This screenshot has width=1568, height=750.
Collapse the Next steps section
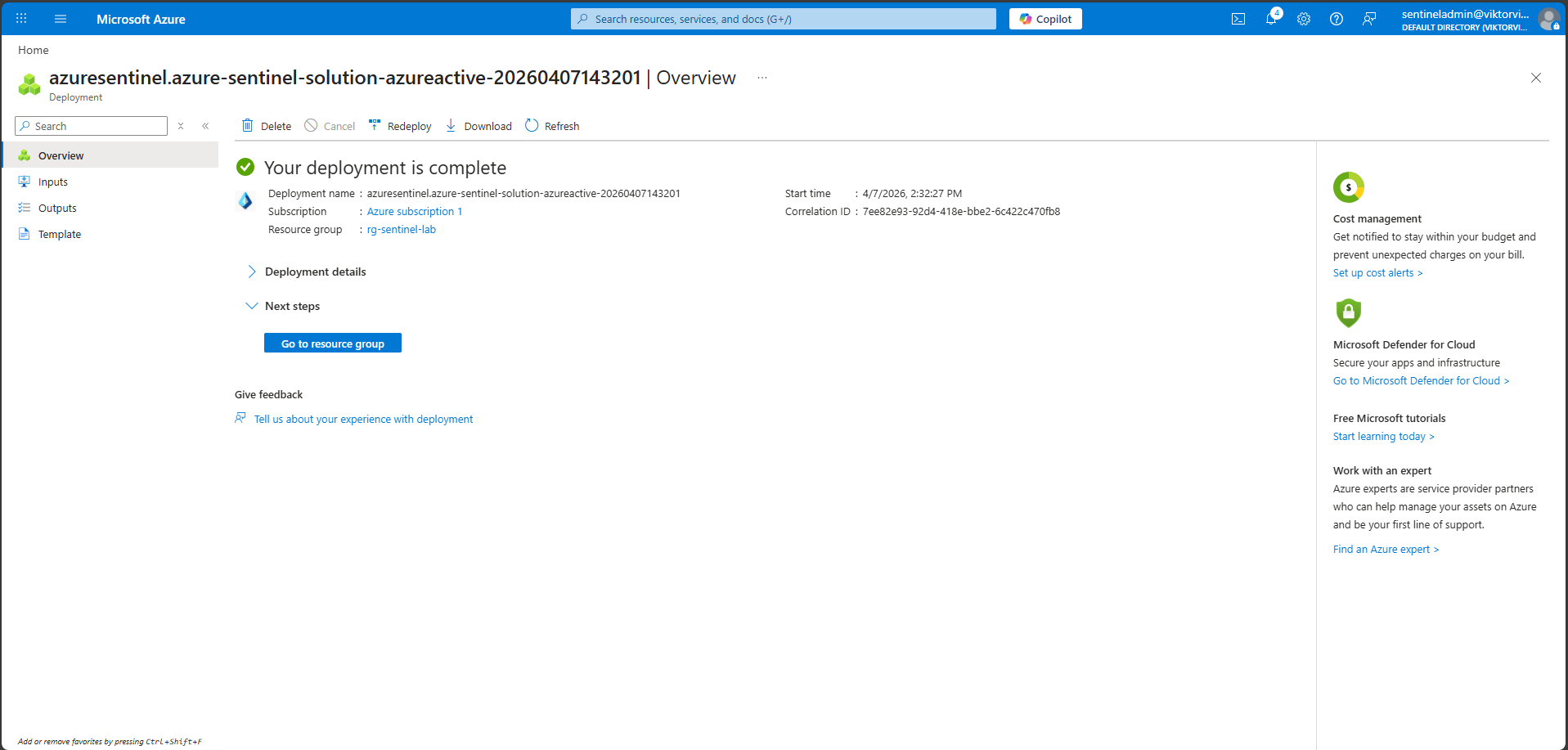(283, 306)
